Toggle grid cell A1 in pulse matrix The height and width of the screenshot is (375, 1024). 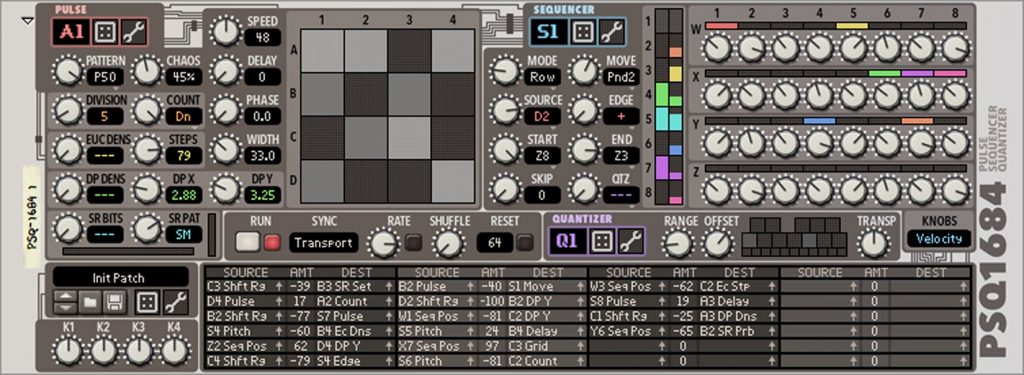pyautogui.click(x=323, y=51)
